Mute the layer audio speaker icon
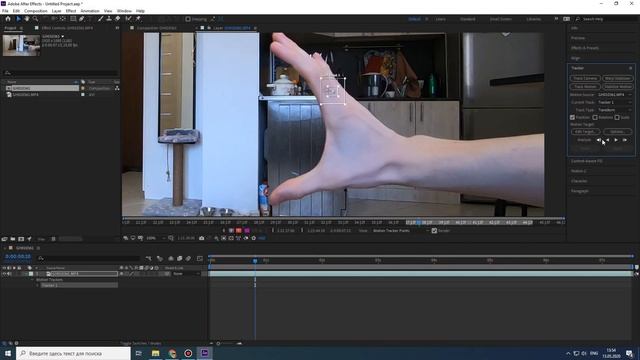640x360 pixels. (9, 274)
